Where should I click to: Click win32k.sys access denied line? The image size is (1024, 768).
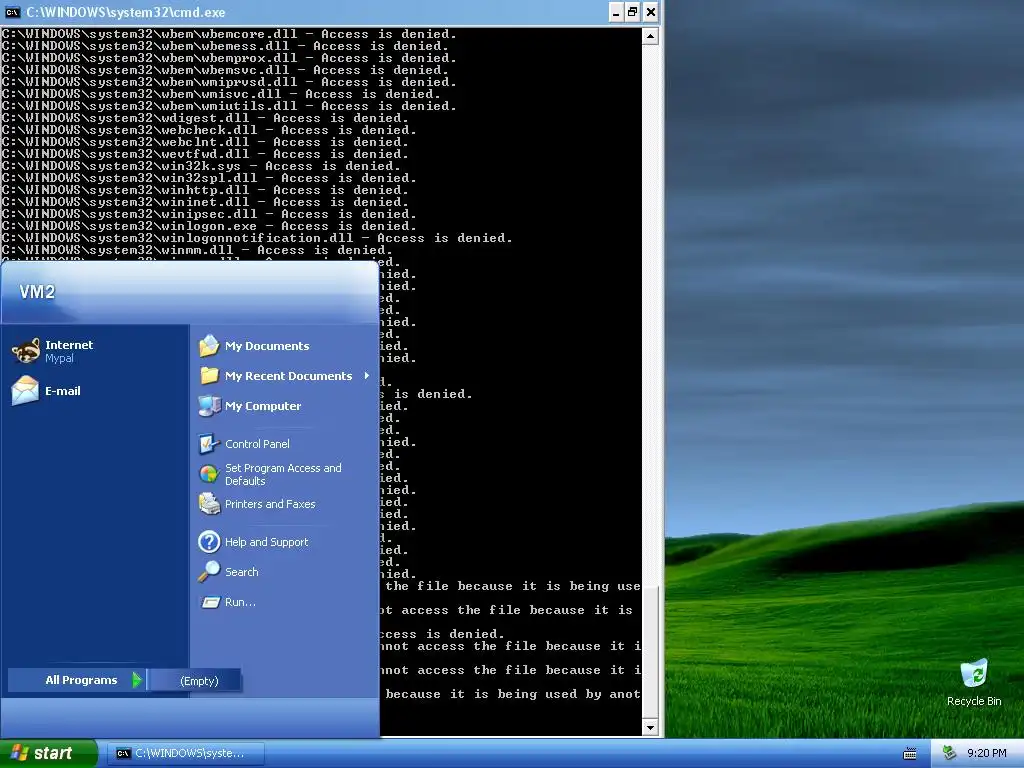coord(201,166)
